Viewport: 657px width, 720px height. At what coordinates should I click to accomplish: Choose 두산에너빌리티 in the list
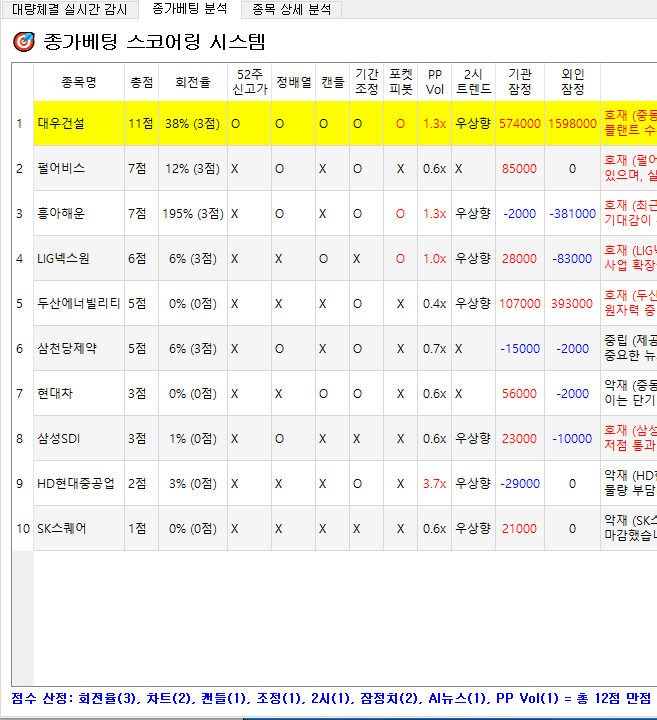(x=79, y=304)
